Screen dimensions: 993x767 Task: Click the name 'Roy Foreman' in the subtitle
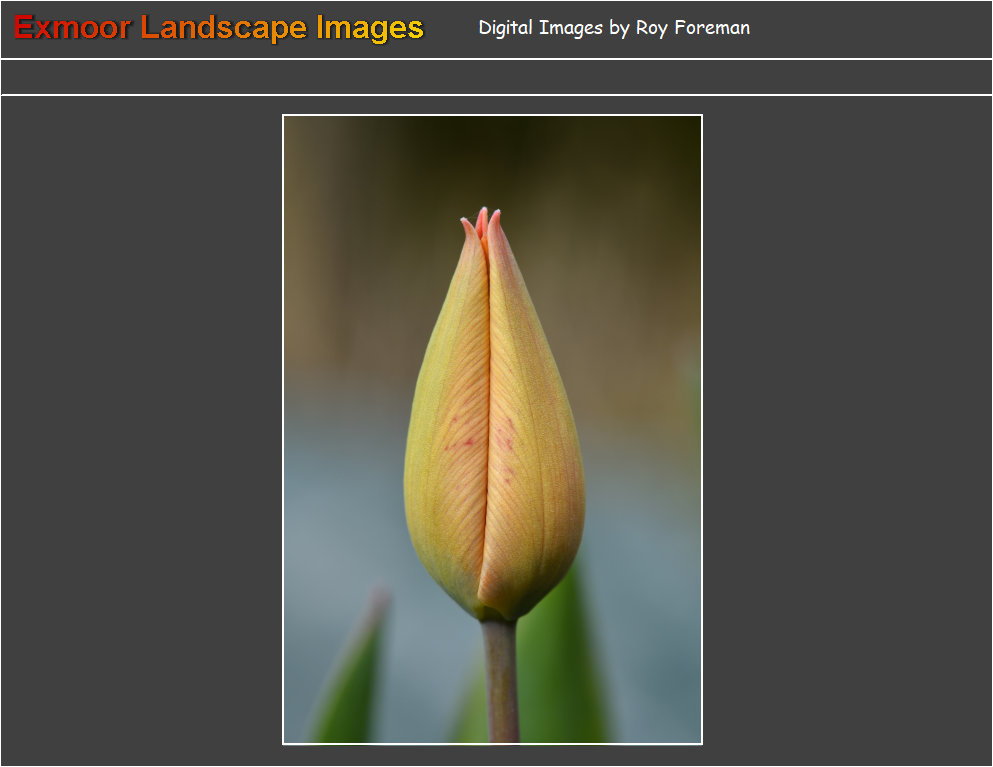click(692, 28)
